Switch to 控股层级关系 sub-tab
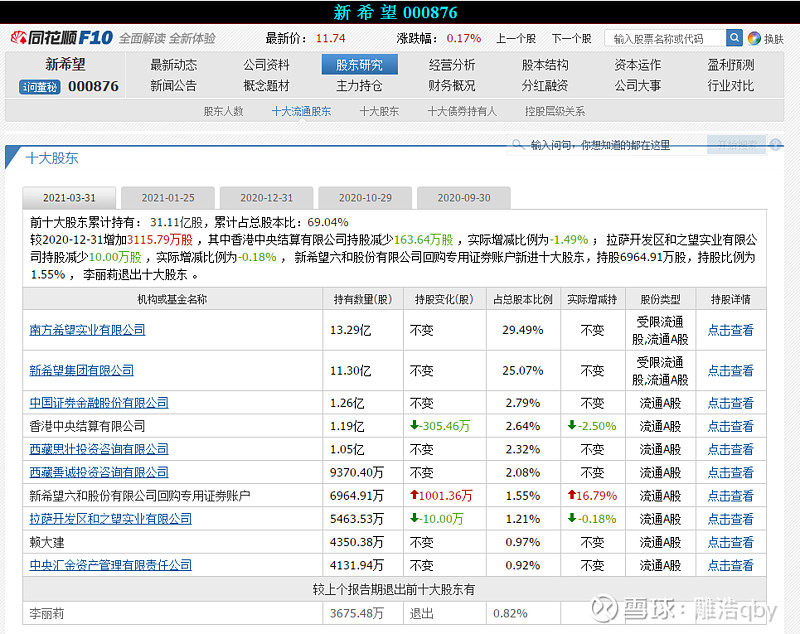Screen dimensions: 800x634 click(x=555, y=111)
